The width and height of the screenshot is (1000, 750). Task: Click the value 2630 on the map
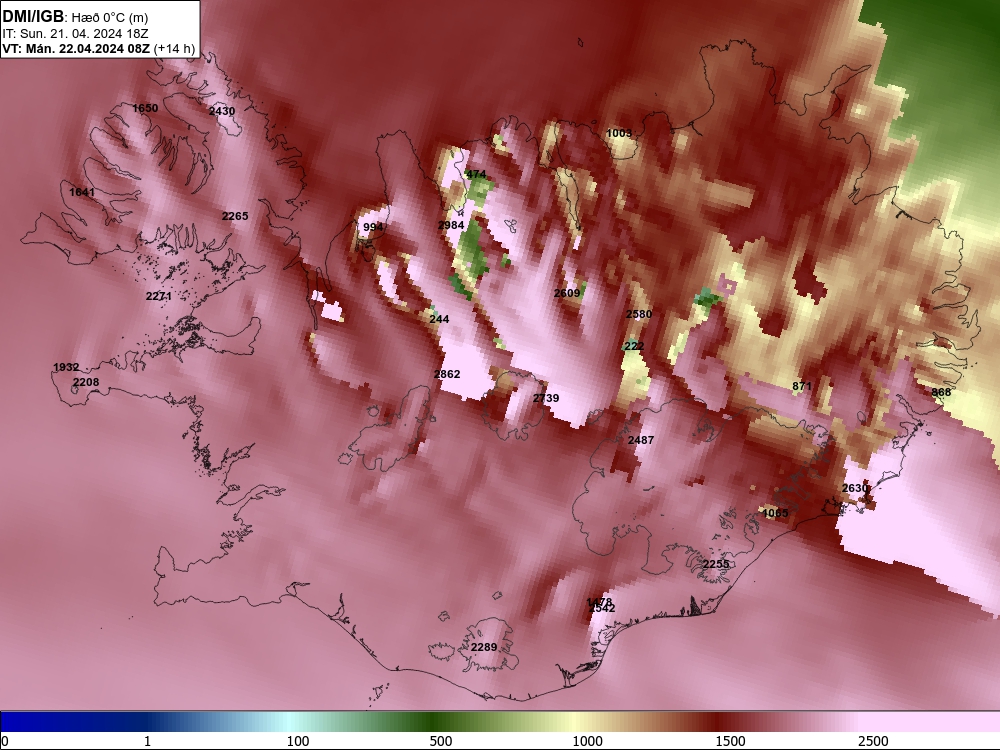click(855, 488)
